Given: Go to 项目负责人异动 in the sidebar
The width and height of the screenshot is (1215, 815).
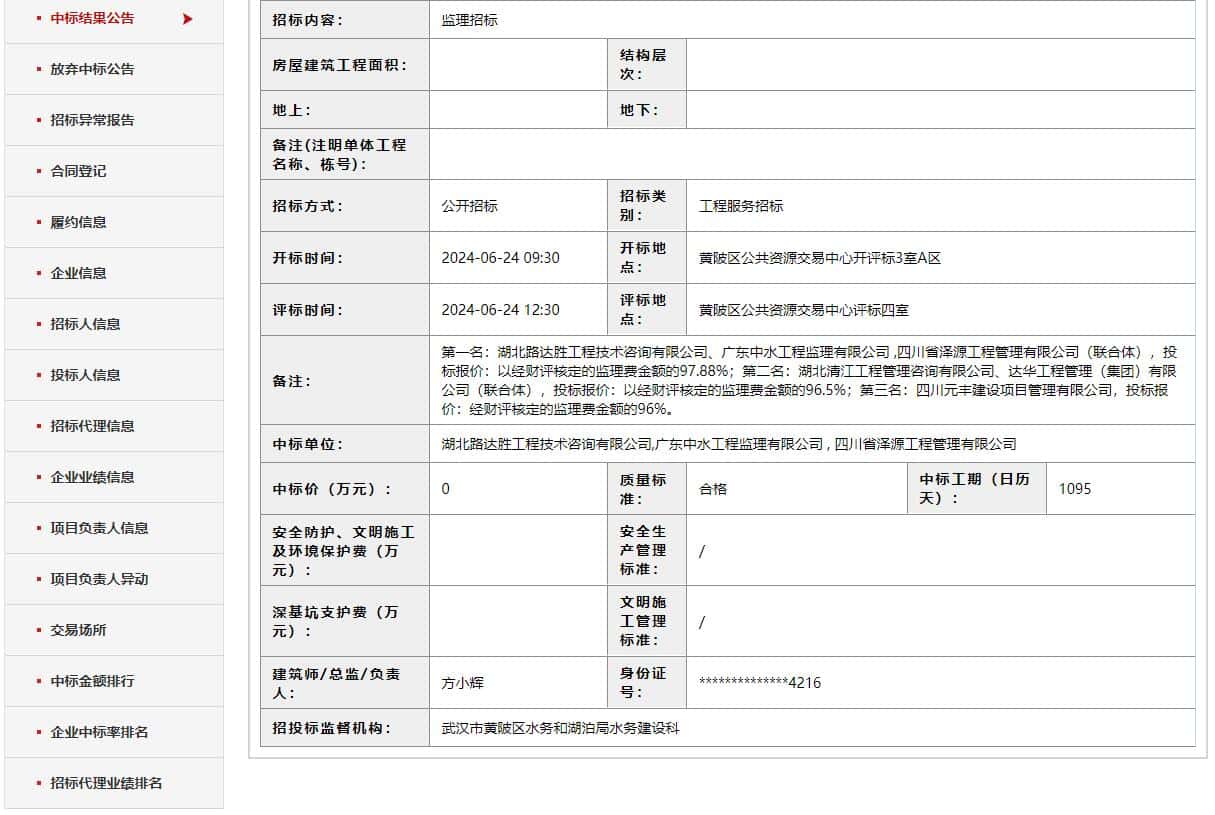Looking at the screenshot, I should 99,579.
